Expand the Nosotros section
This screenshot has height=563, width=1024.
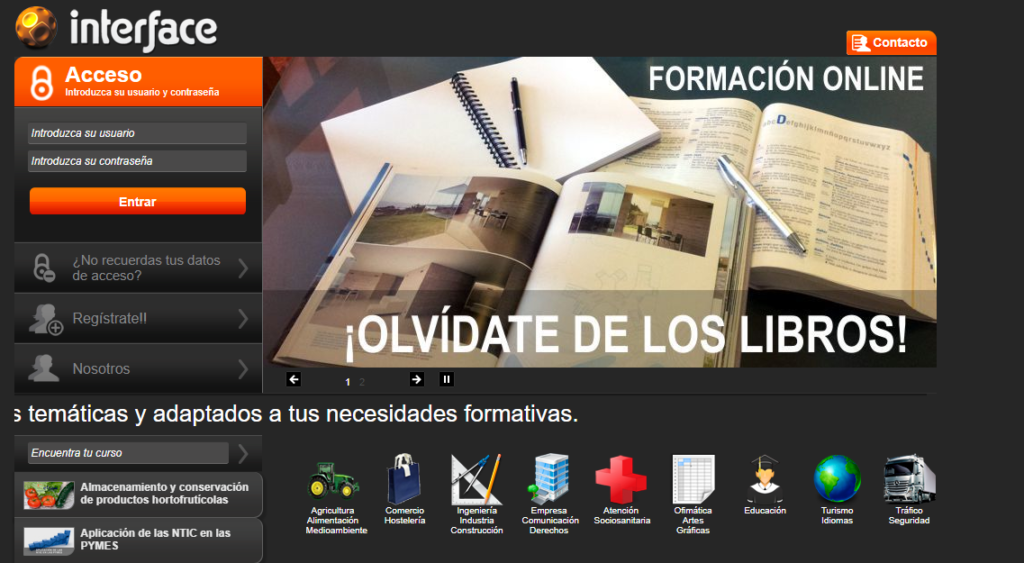click(x=138, y=369)
